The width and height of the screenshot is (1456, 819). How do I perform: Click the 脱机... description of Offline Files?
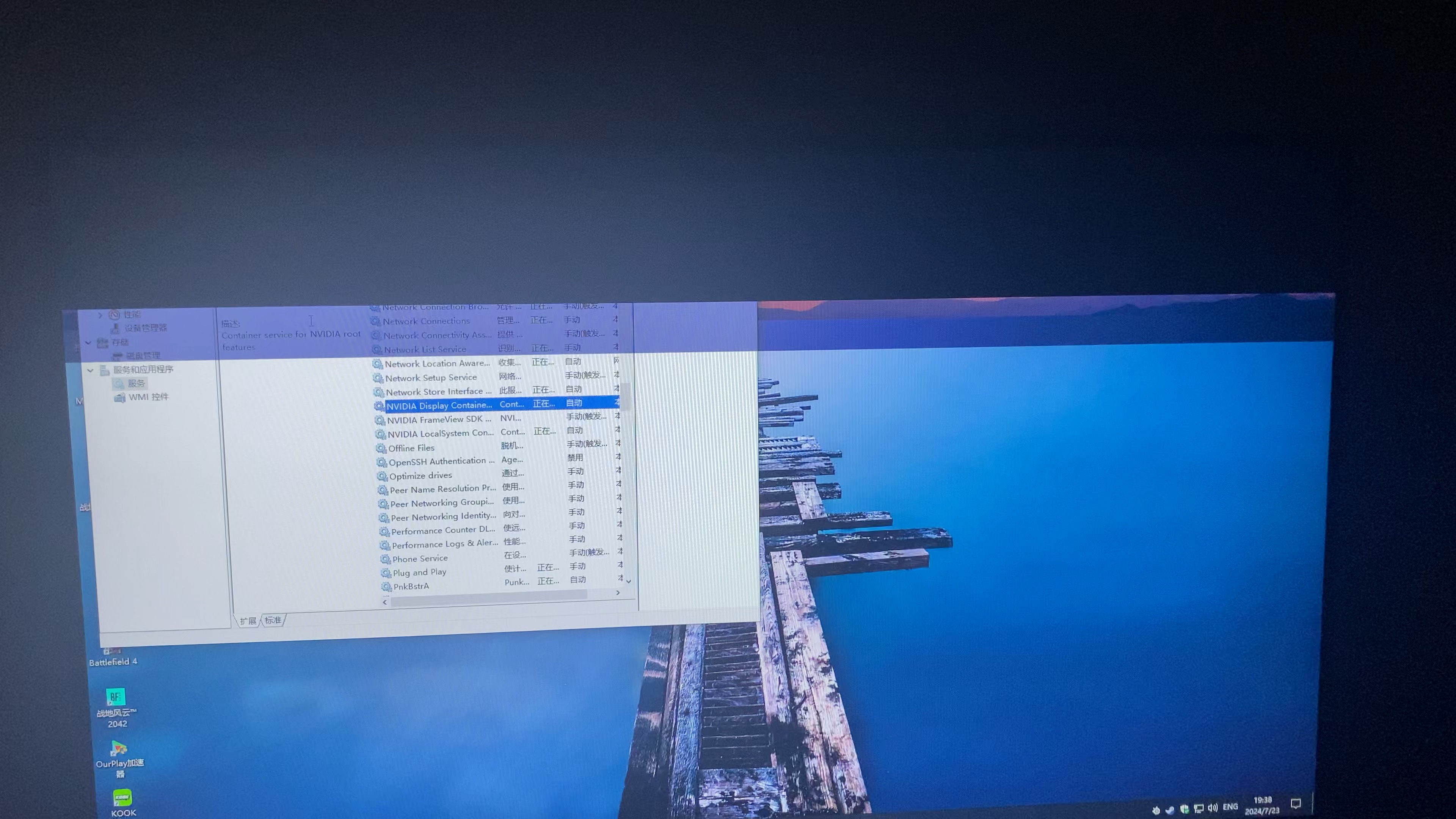click(x=512, y=446)
